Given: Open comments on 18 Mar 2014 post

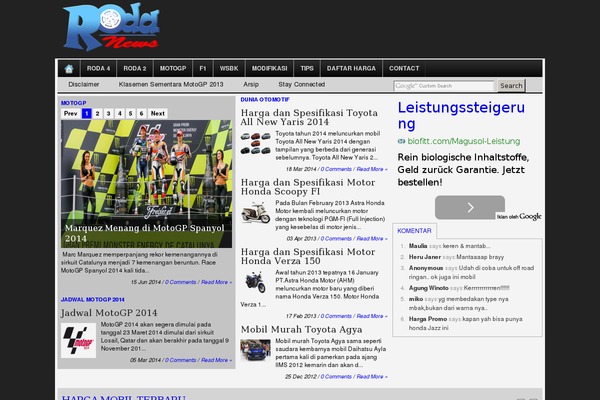Looking at the screenshot, I should coord(336,169).
